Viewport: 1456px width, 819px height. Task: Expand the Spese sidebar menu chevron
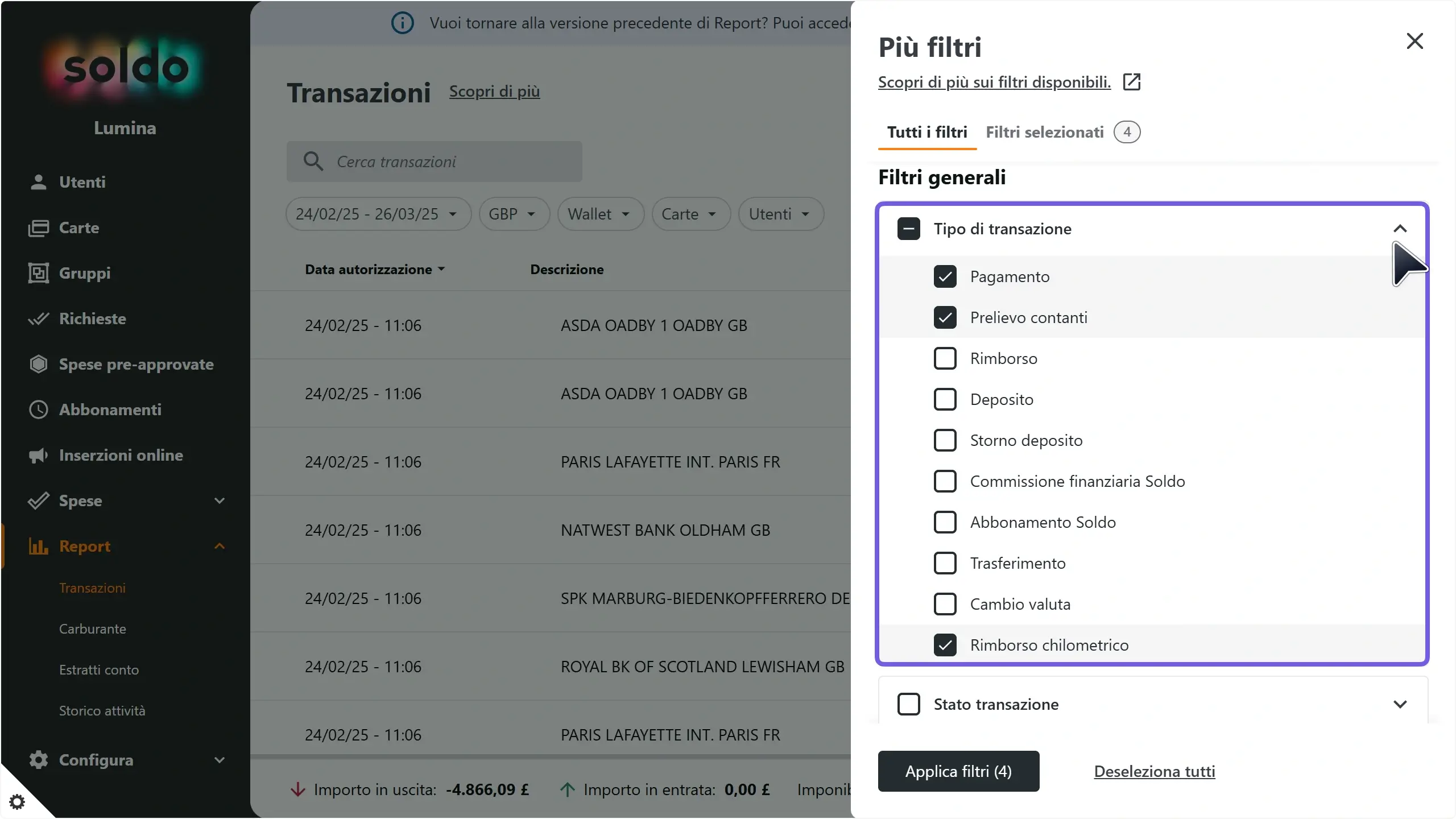[220, 500]
